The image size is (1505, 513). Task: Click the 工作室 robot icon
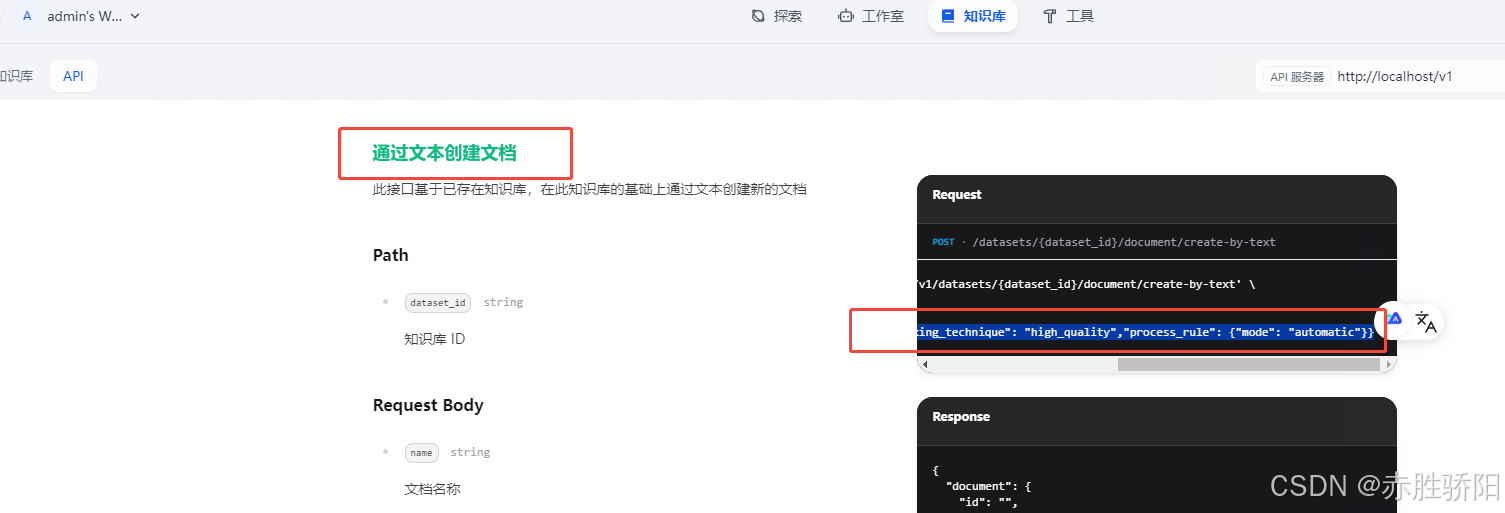click(846, 16)
